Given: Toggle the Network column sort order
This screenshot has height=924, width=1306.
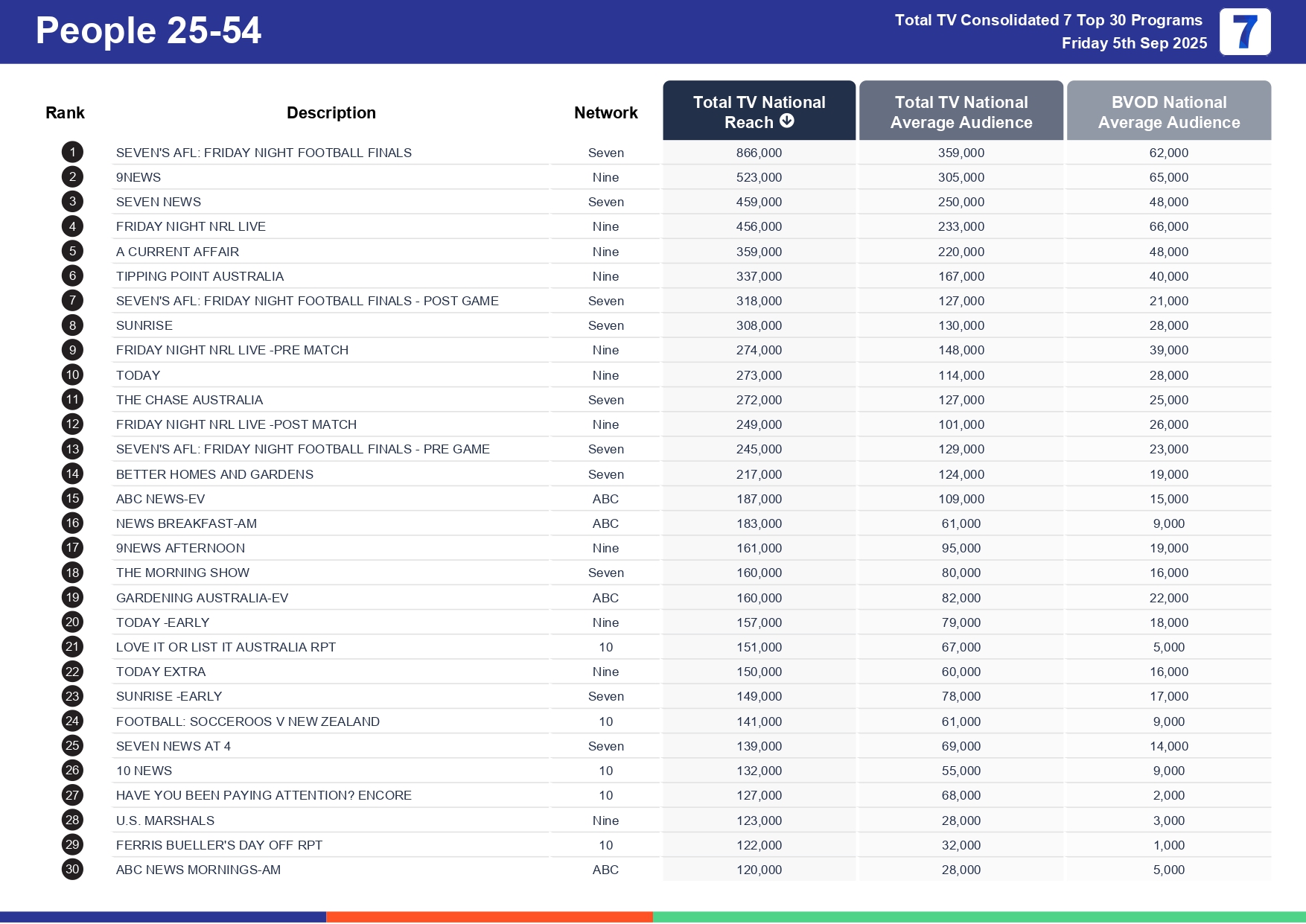Looking at the screenshot, I should click(605, 112).
